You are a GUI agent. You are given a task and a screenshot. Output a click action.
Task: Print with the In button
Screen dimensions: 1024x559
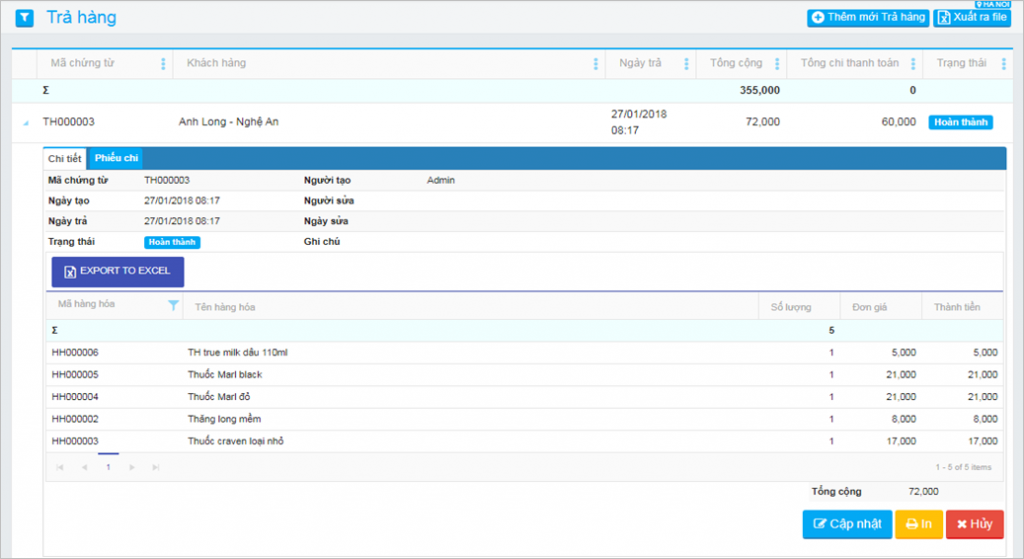pyautogui.click(x=919, y=524)
